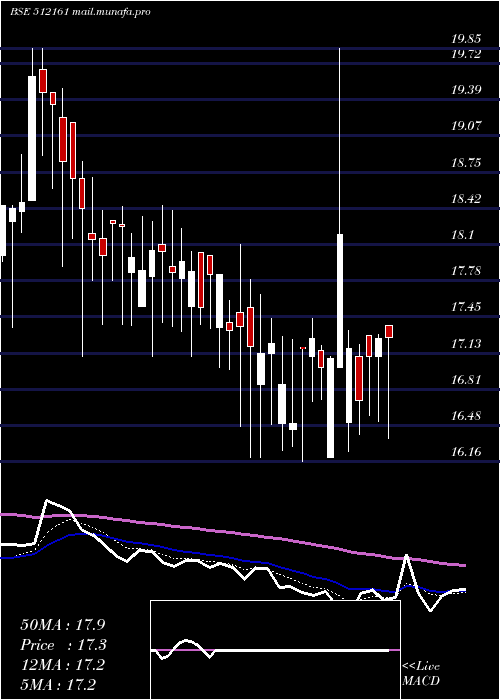
Task: Click the 17.78 price axis label
Action: tap(466, 271)
